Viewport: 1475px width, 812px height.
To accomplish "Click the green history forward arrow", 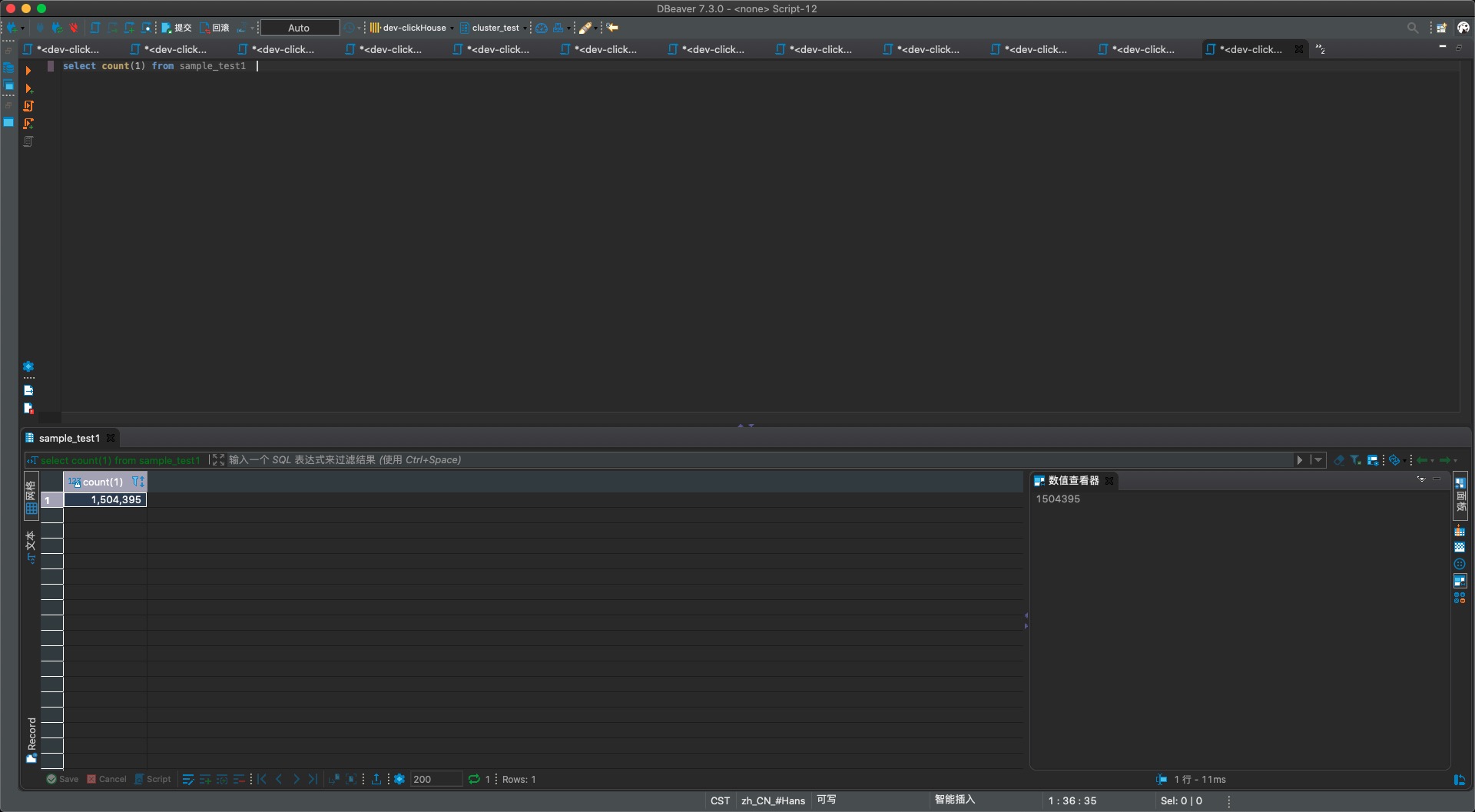I will tap(1445, 459).
